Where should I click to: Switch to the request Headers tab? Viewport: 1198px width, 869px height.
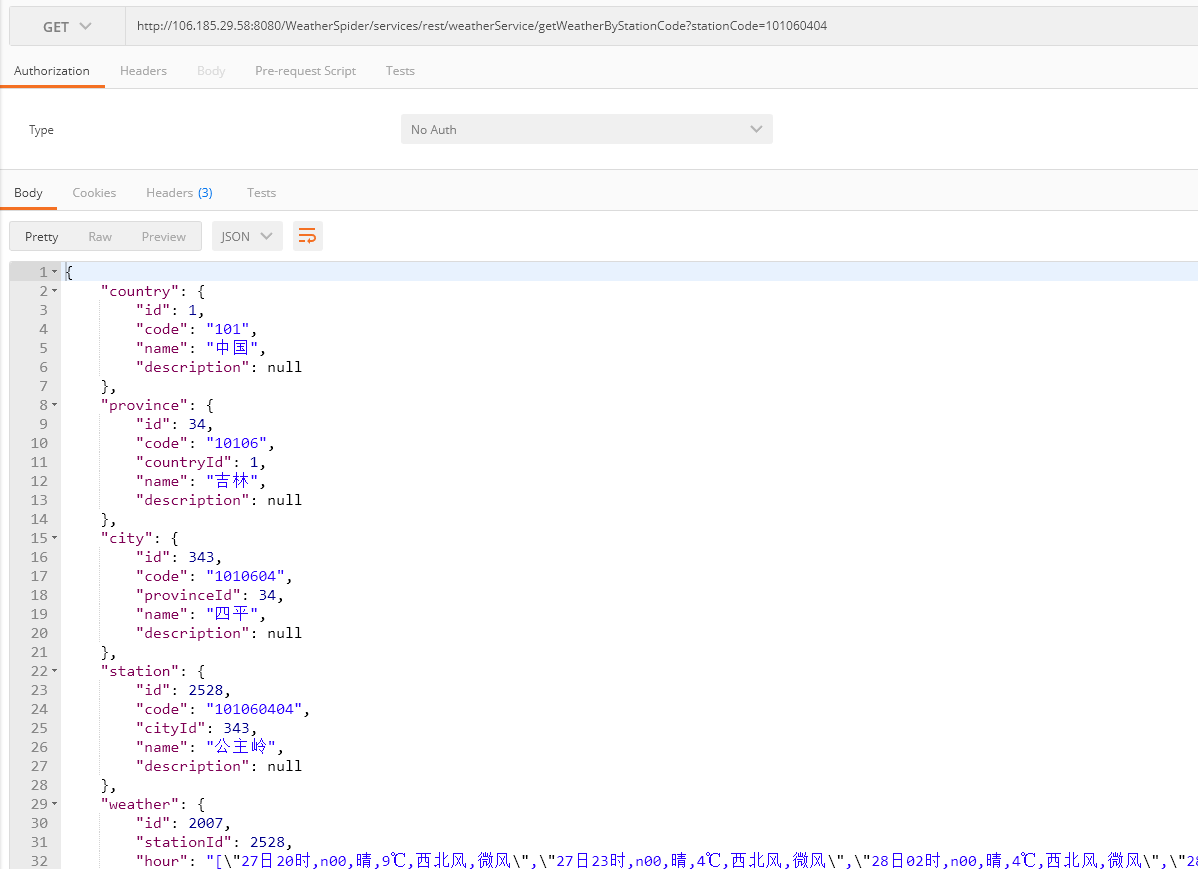coord(143,70)
